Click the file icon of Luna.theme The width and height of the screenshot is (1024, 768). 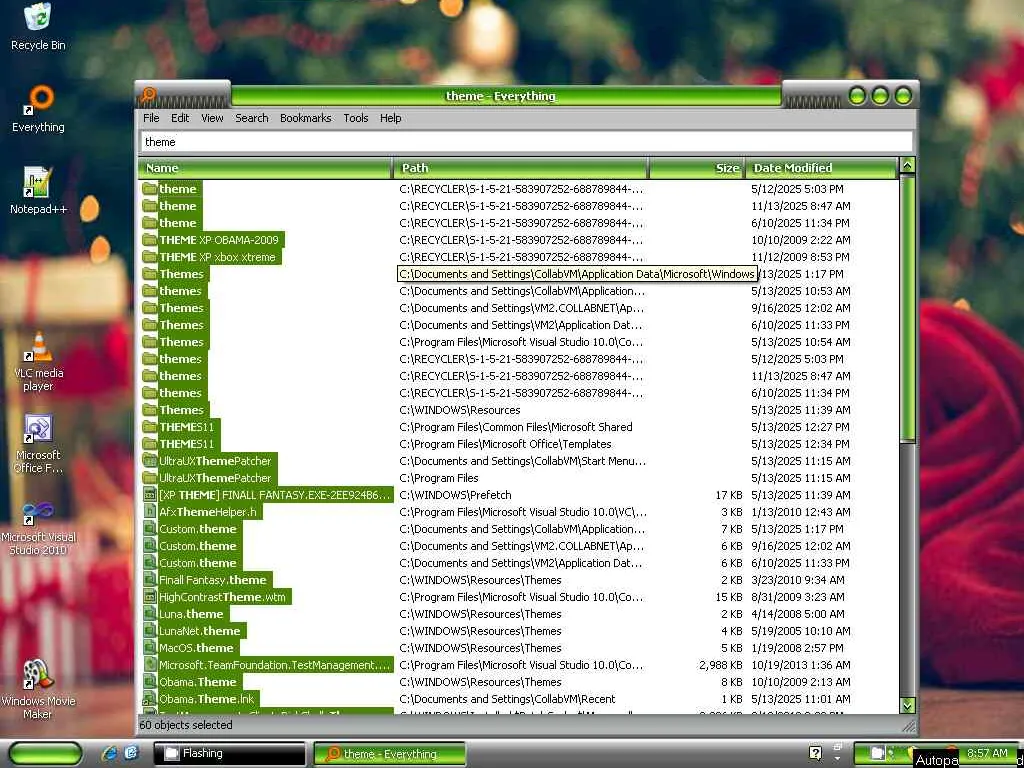[150, 613]
